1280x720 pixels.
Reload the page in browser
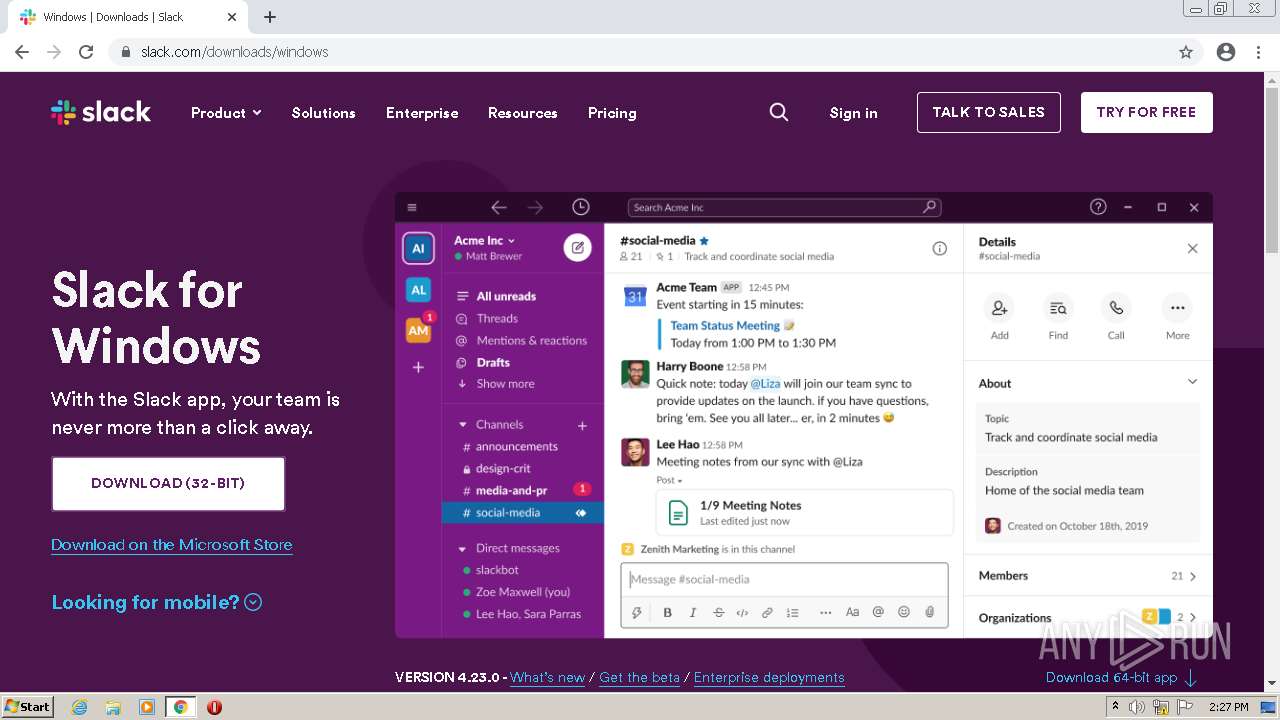point(86,52)
